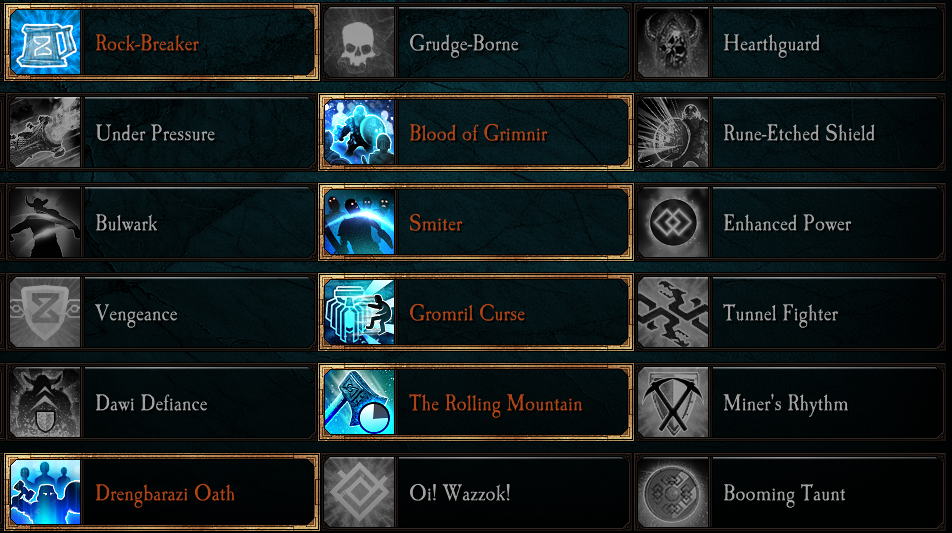The width and height of the screenshot is (952, 533).
Task: Choose the Bulwark talent
Action: [162, 222]
